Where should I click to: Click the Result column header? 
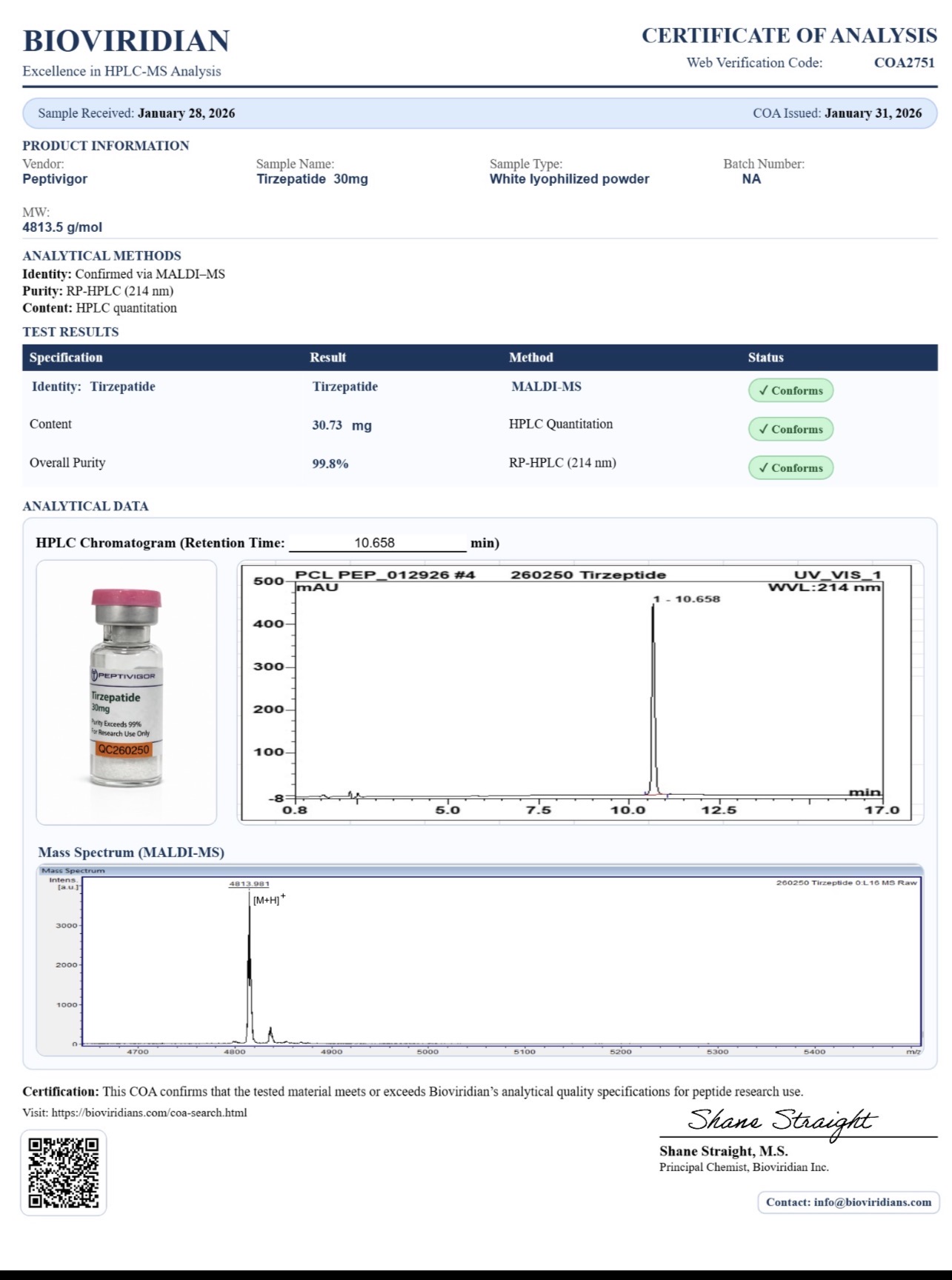327,357
